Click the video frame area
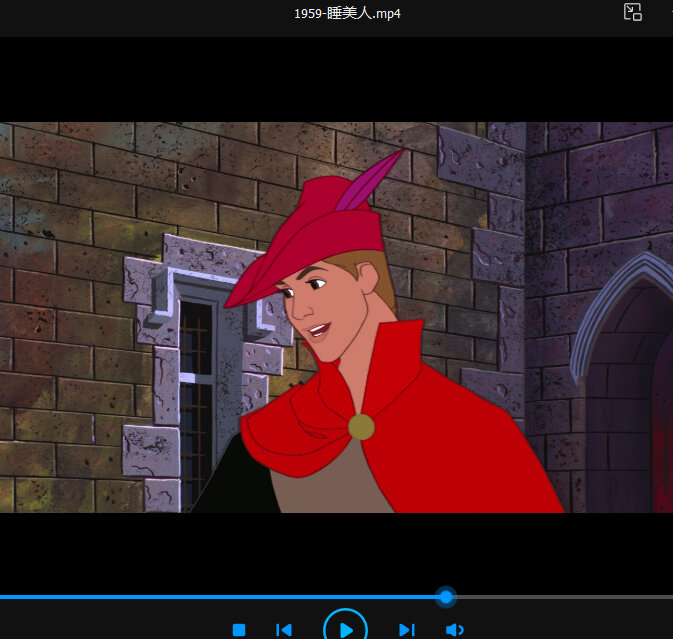This screenshot has height=639, width=673. point(336,317)
